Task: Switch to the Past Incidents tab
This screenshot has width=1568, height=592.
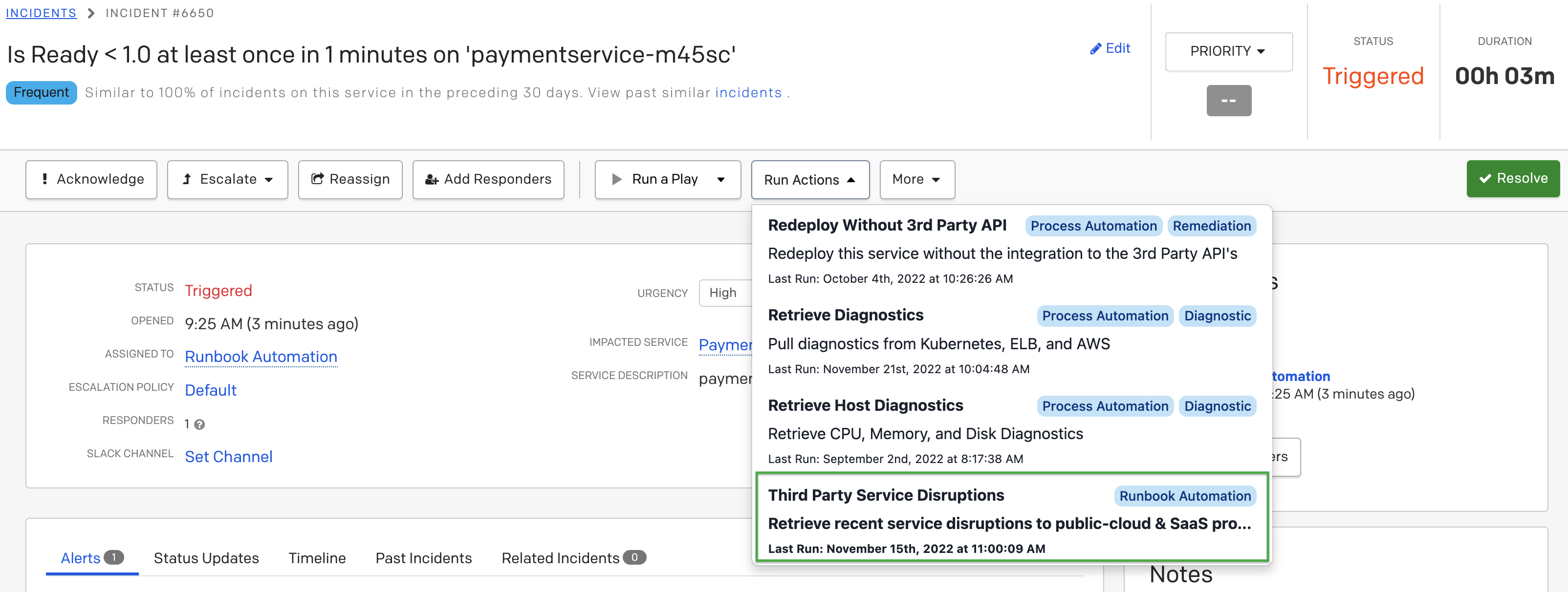Action: [423, 558]
